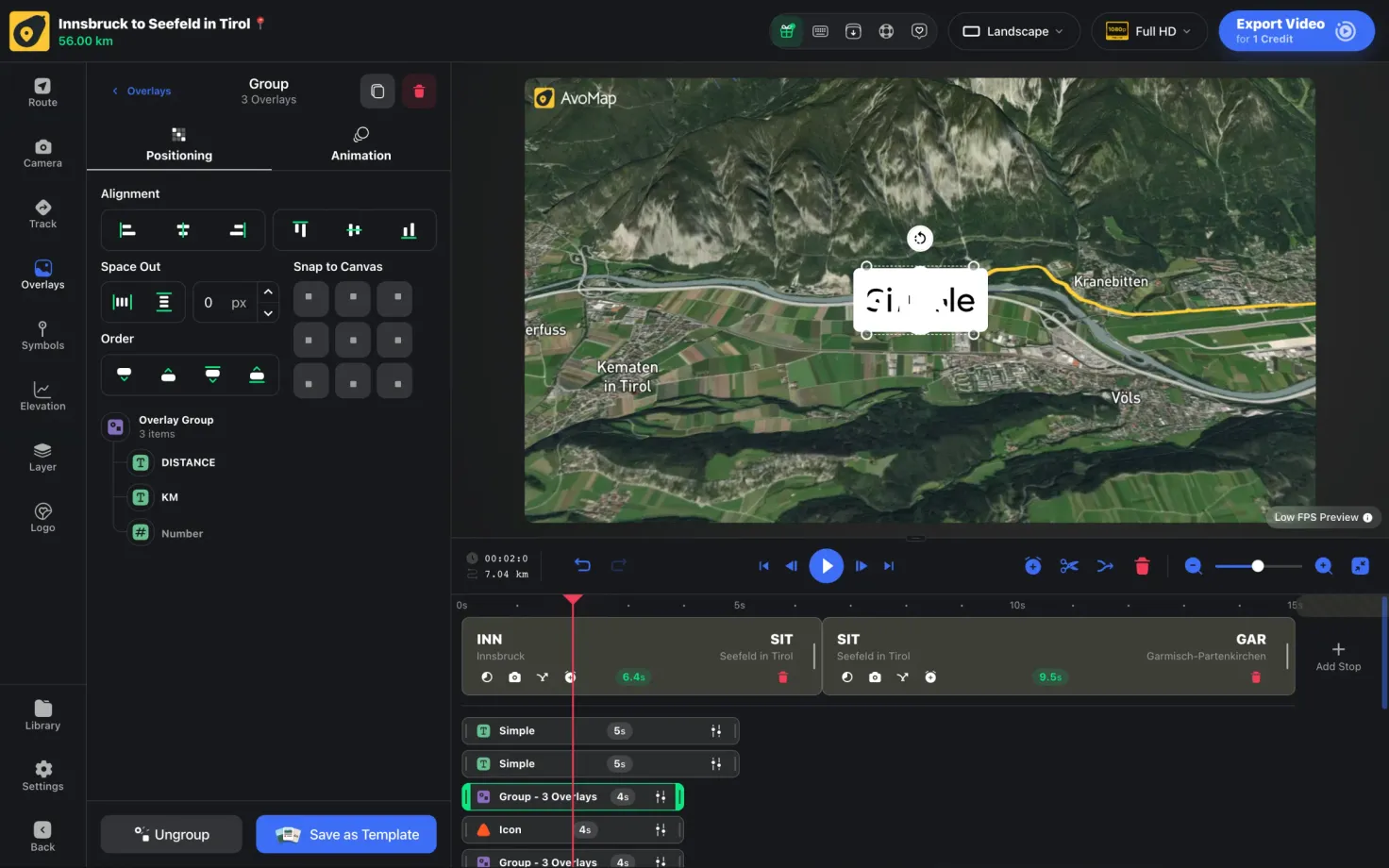Image resolution: width=1389 pixels, height=868 pixels.
Task: Adjust the timeline zoom slider handle
Action: tap(1258, 566)
